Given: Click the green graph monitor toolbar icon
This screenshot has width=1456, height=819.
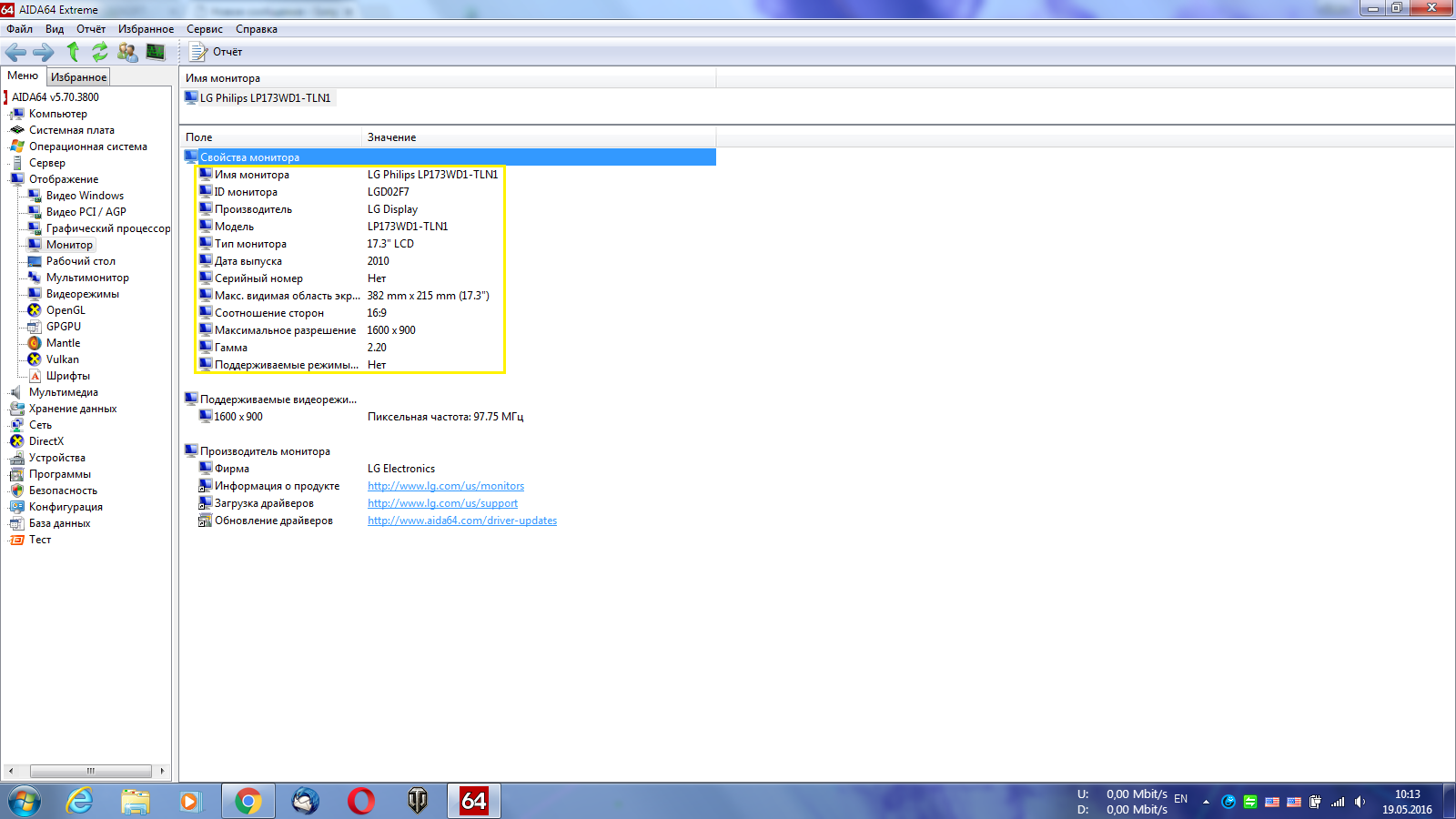Looking at the screenshot, I should (156, 53).
